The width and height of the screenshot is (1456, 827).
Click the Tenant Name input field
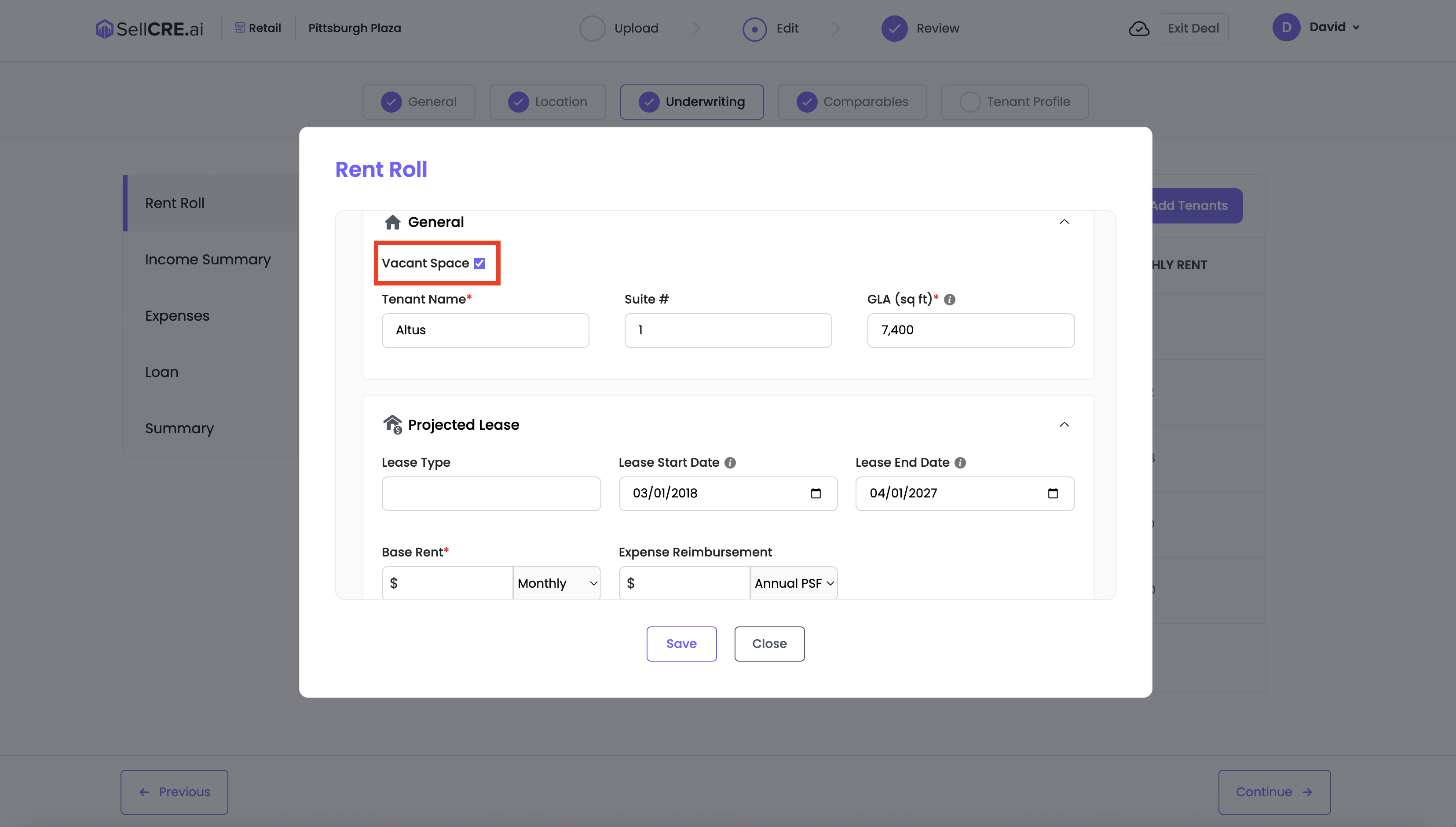[485, 330]
